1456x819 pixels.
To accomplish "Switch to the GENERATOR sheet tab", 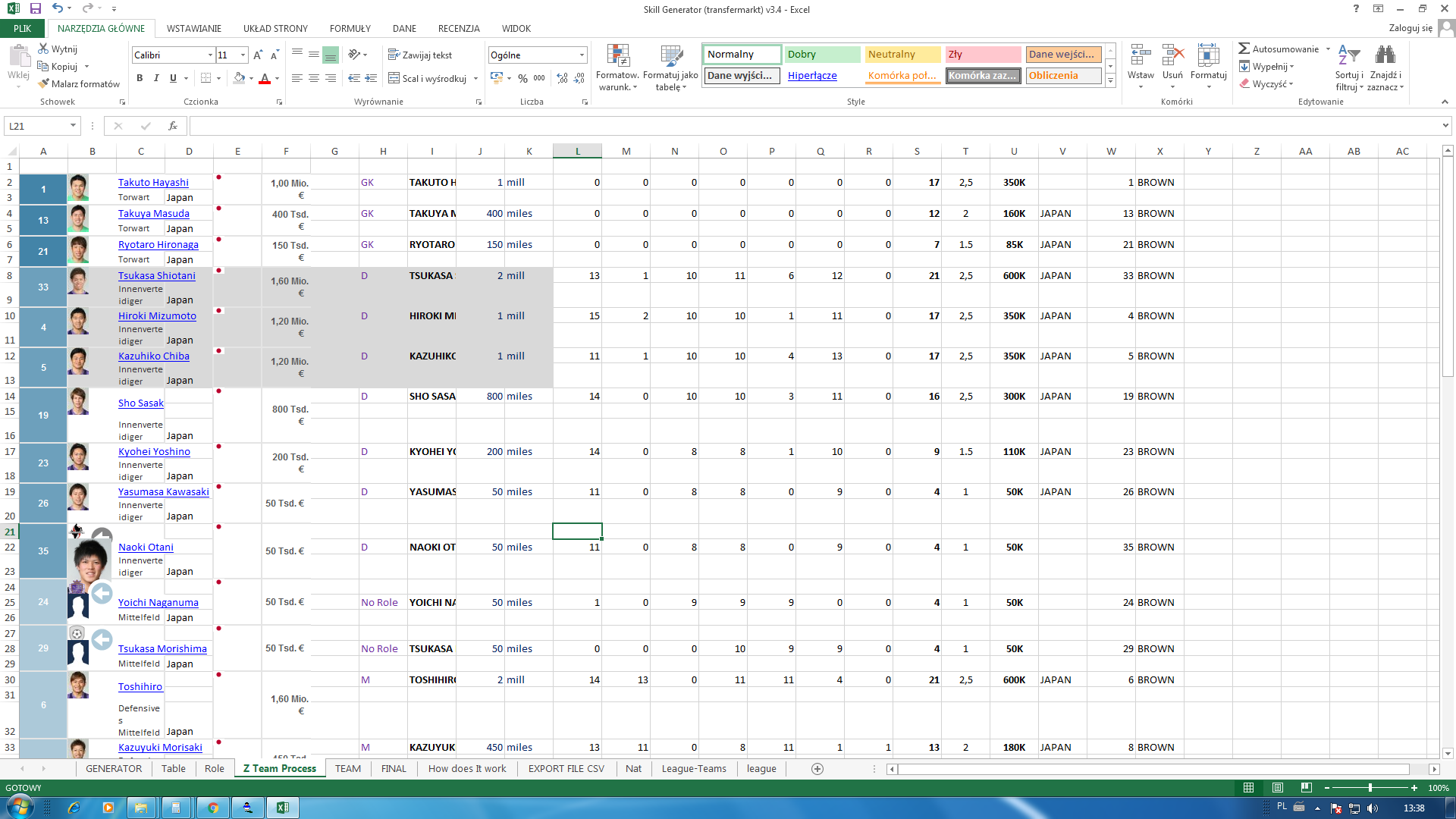I will (114, 768).
